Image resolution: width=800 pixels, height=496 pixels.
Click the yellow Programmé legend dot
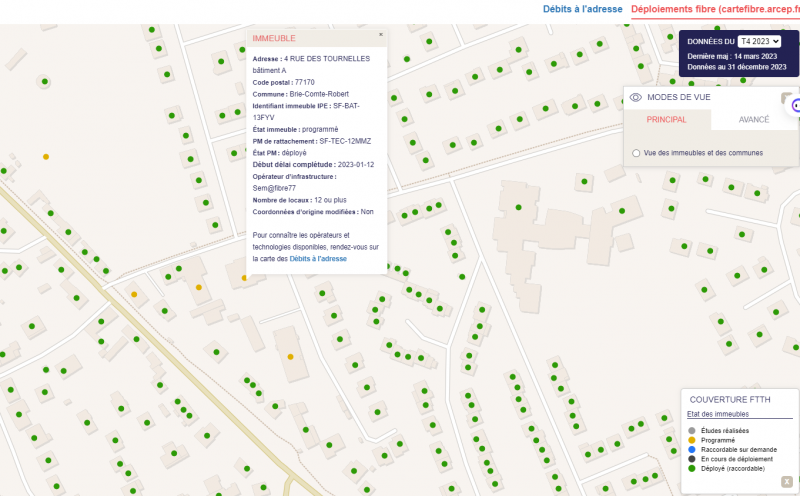[x=691, y=440]
